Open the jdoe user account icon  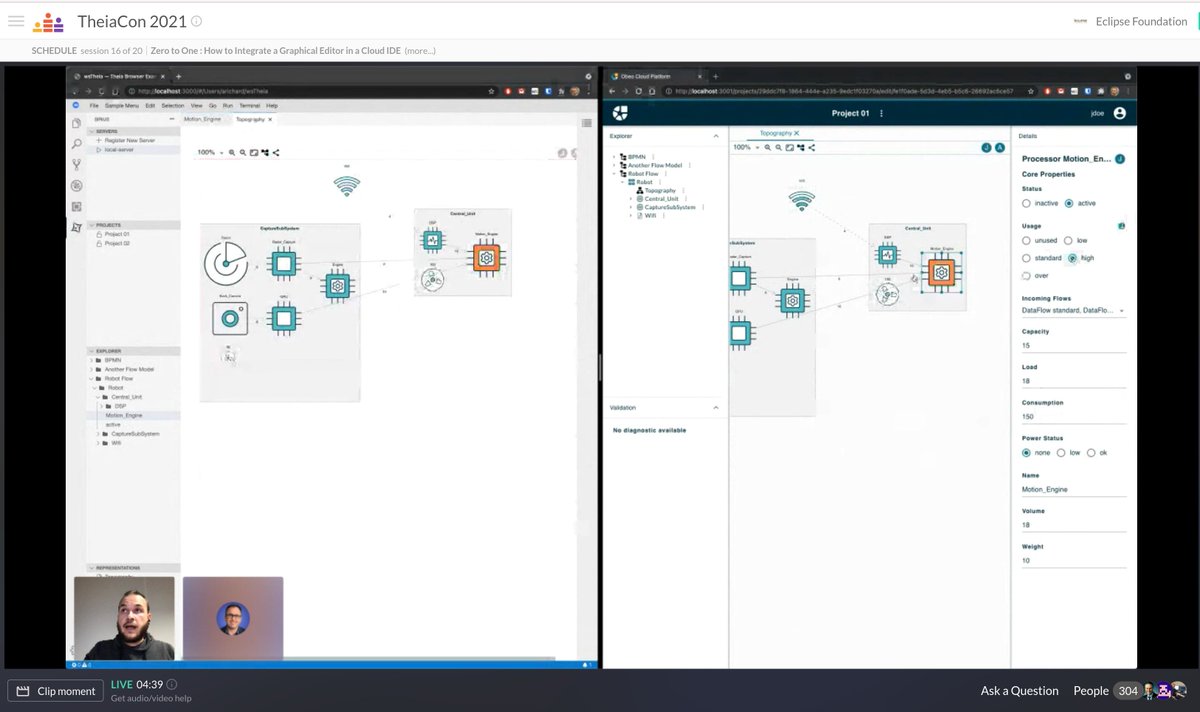tap(1119, 113)
